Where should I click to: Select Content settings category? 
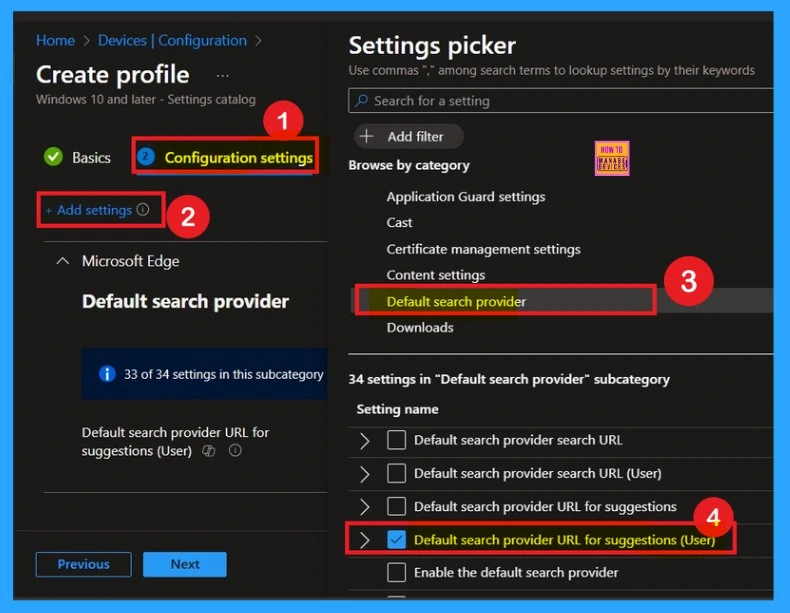(435, 275)
